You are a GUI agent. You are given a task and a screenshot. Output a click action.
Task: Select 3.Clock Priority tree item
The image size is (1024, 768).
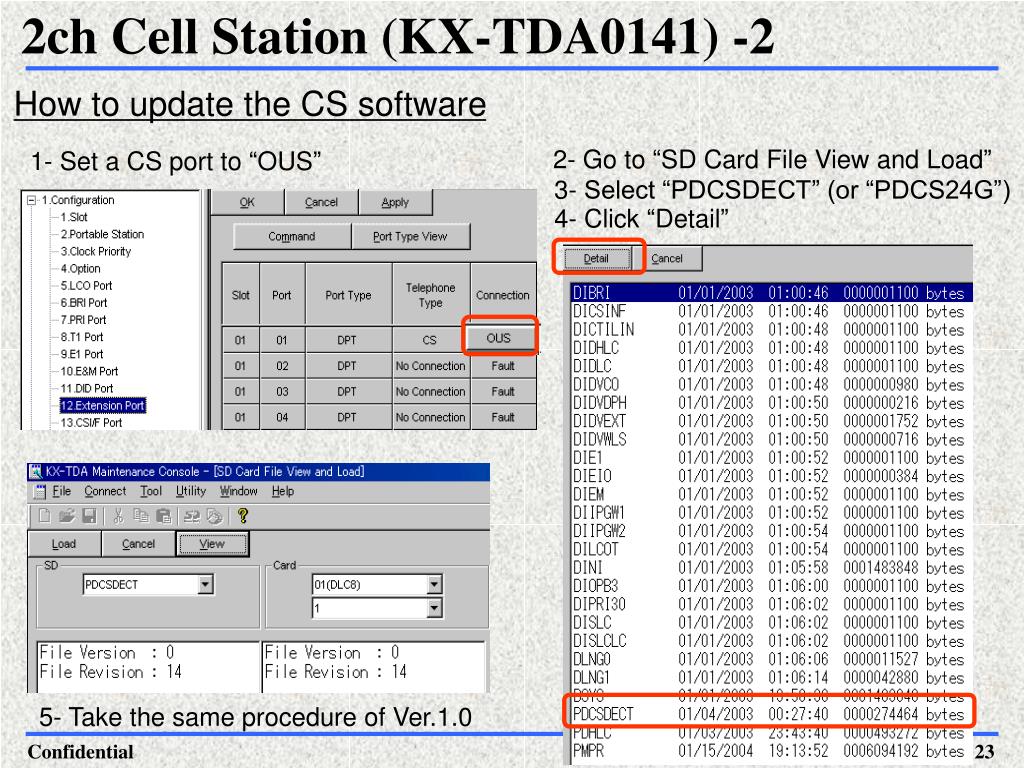(x=96, y=251)
